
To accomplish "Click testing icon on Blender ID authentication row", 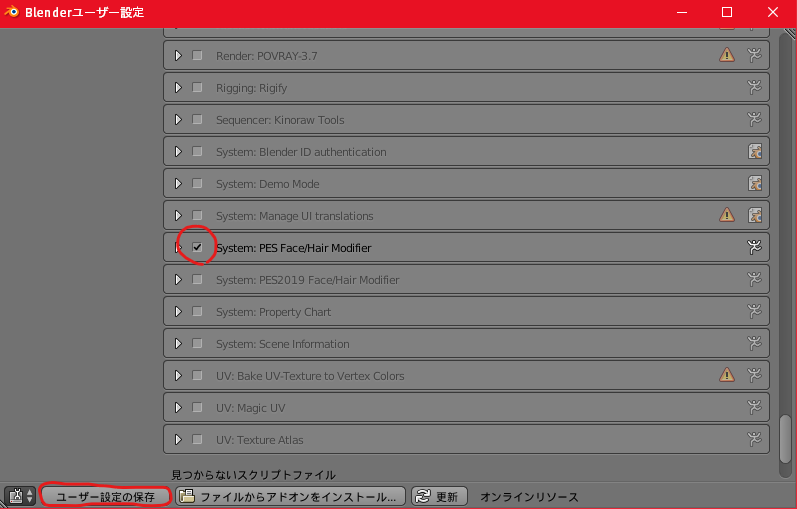I will click(x=755, y=151).
